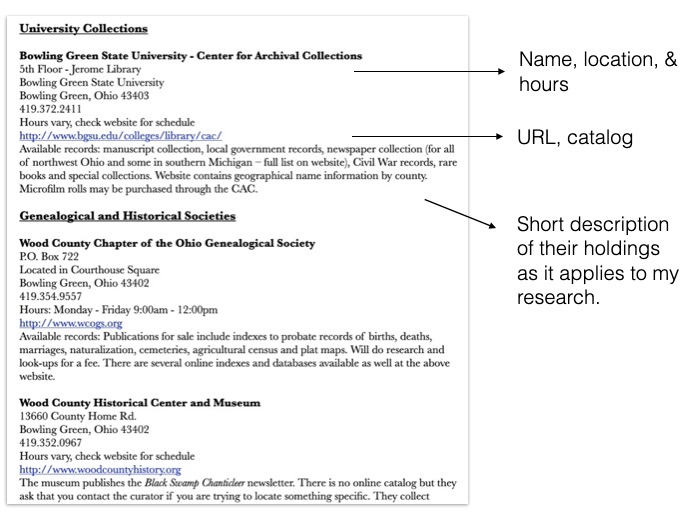
Task: Select the "Short description of their holdings" annotation
Action: (596, 260)
